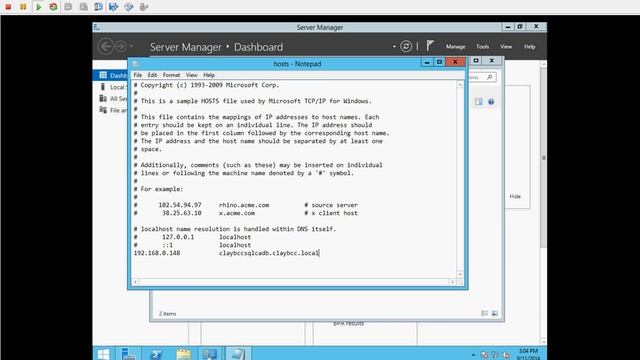Viewport: 640px width, 360px height.
Task: Click the rhino.acme.com example text
Action: point(244,205)
